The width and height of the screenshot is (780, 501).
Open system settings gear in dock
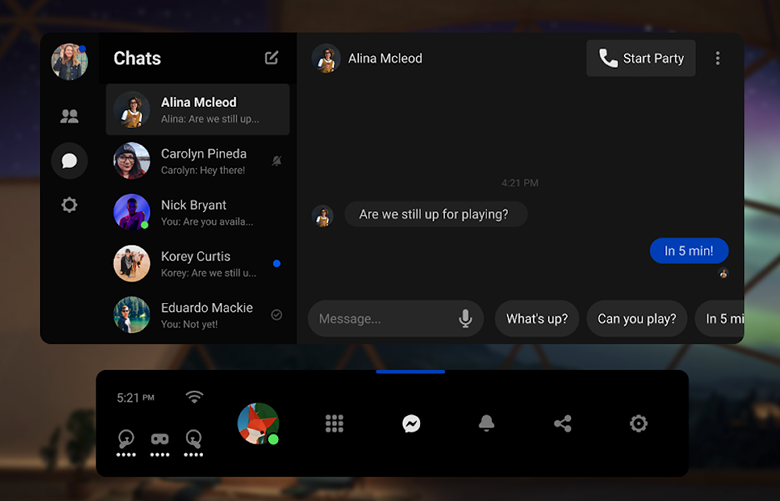click(x=639, y=424)
